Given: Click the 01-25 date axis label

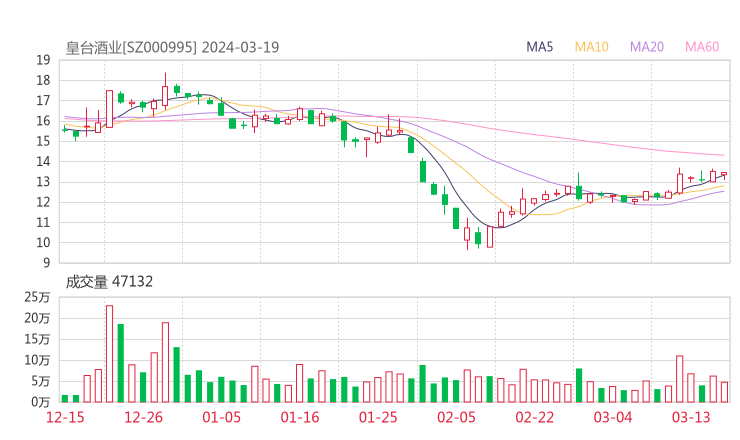Looking at the screenshot, I should 378,417.
